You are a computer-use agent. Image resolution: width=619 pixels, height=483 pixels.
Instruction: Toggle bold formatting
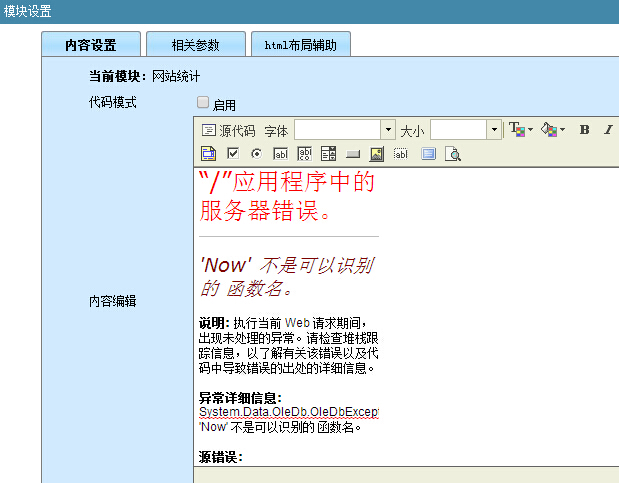(x=585, y=130)
